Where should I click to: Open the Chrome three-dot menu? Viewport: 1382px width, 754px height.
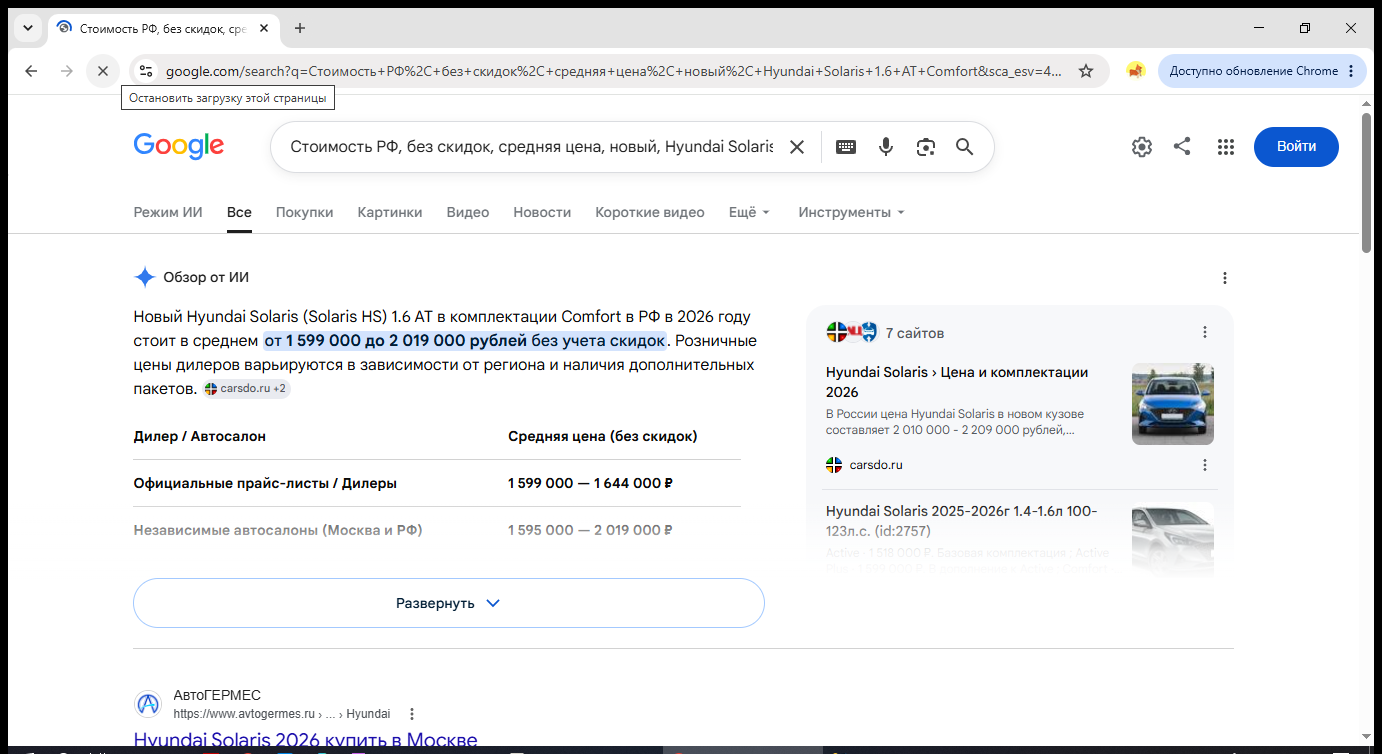click(1351, 71)
